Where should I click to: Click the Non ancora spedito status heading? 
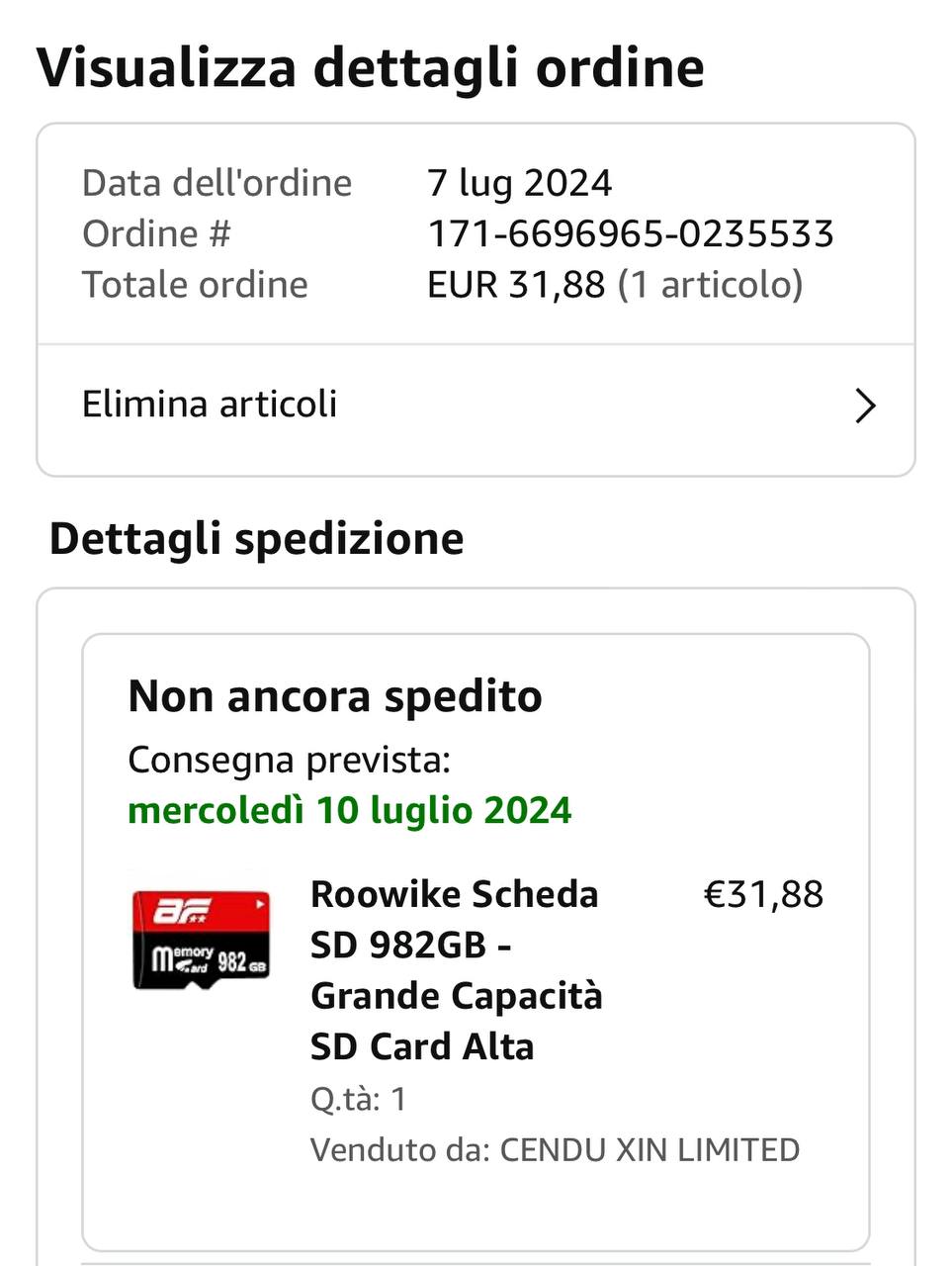click(335, 696)
